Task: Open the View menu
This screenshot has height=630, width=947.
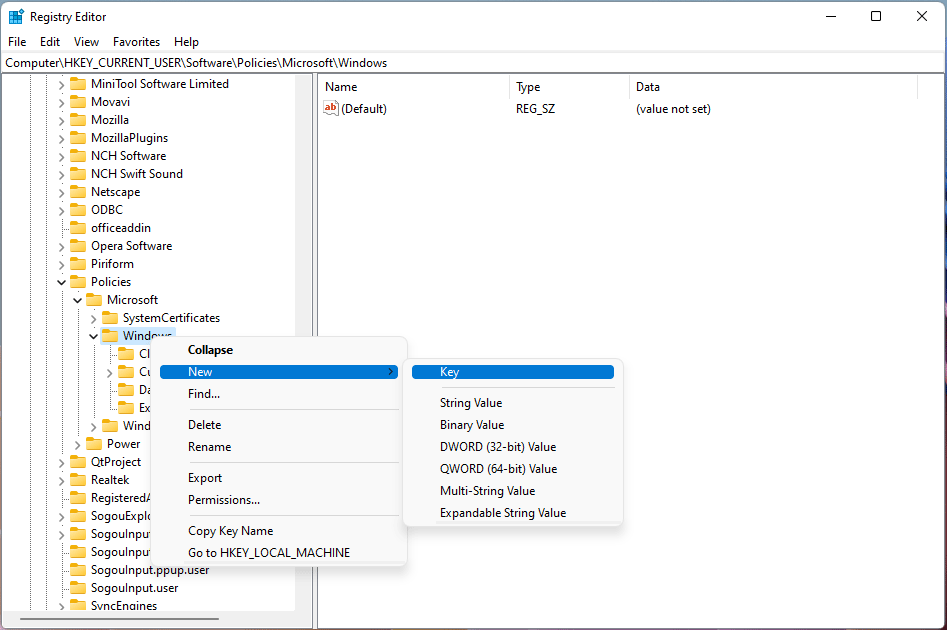Action: point(86,42)
